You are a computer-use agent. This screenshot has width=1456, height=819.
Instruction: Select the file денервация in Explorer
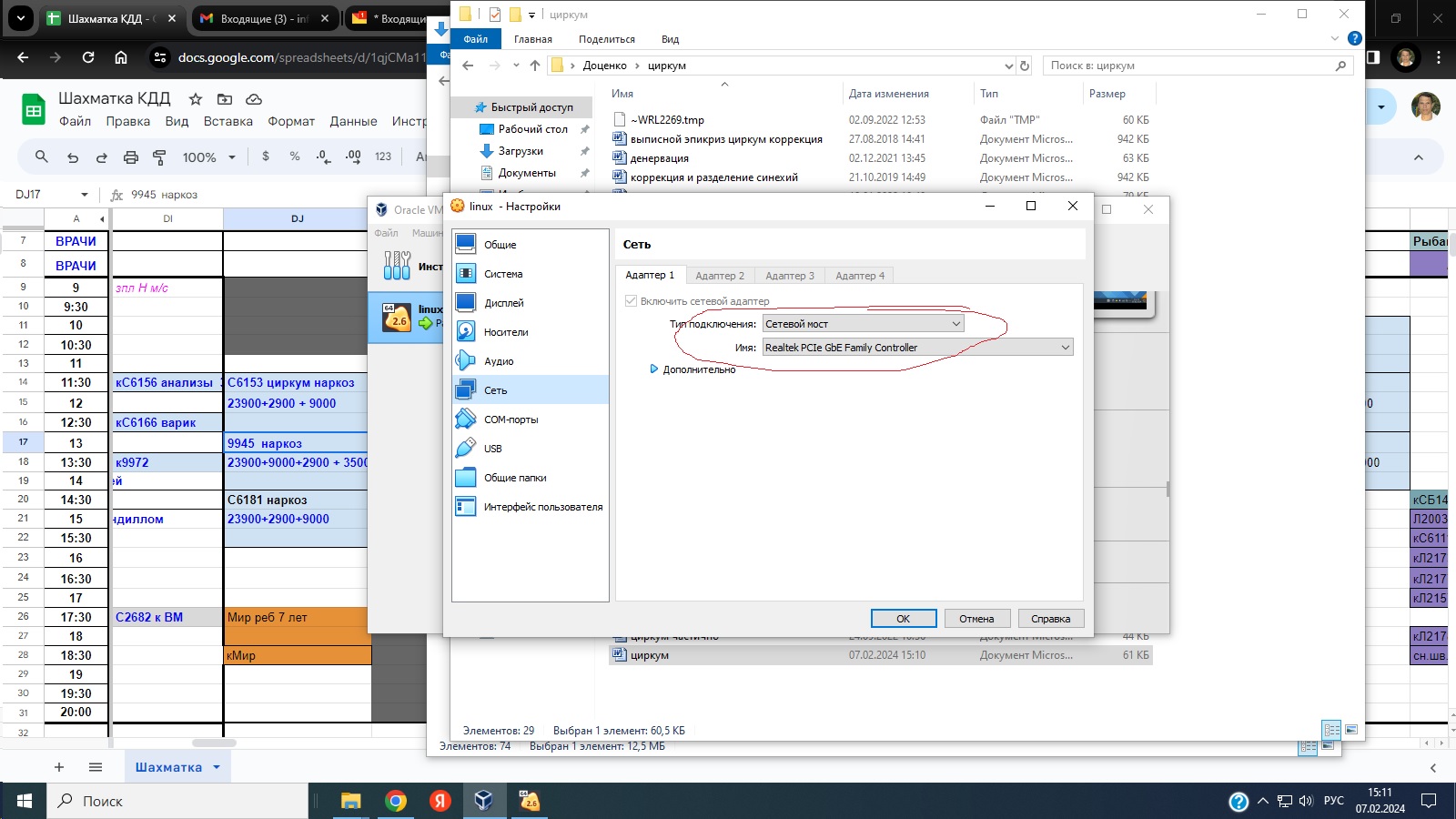coord(660,158)
